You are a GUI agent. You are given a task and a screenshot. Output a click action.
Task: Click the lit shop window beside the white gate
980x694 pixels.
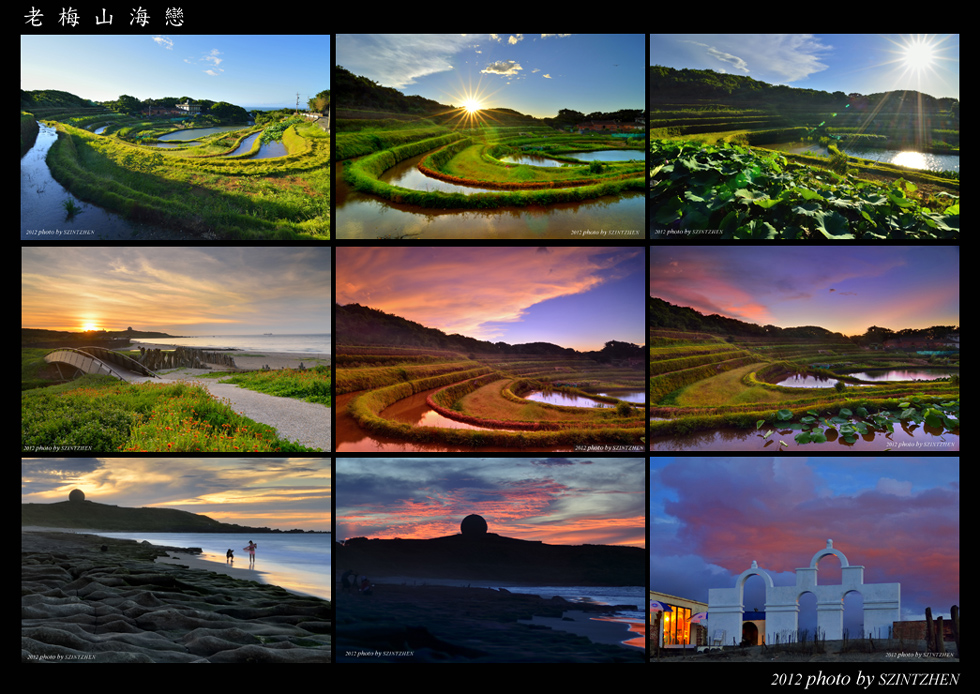(x=677, y=626)
